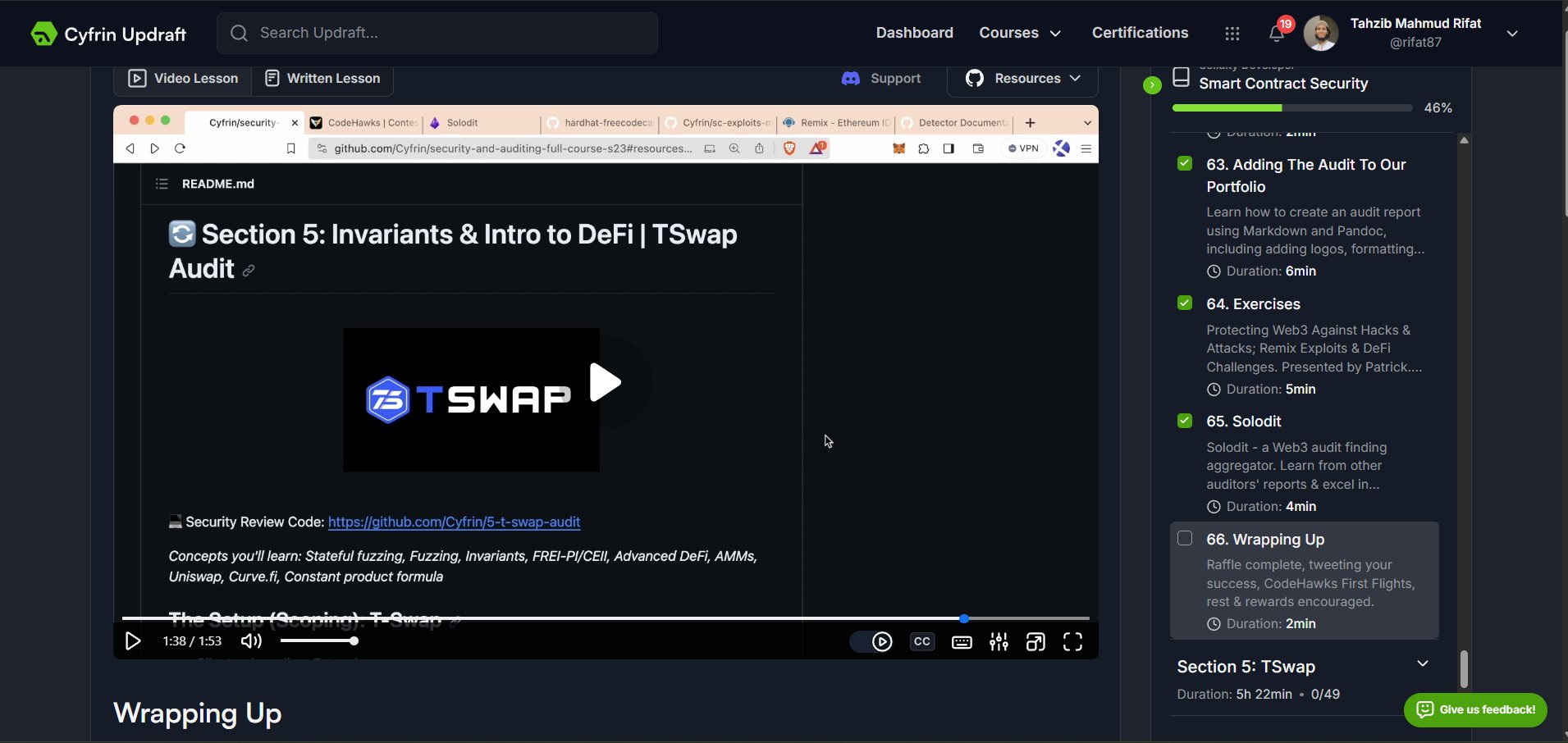Click the Cyfrin Updraft logo

(x=108, y=34)
